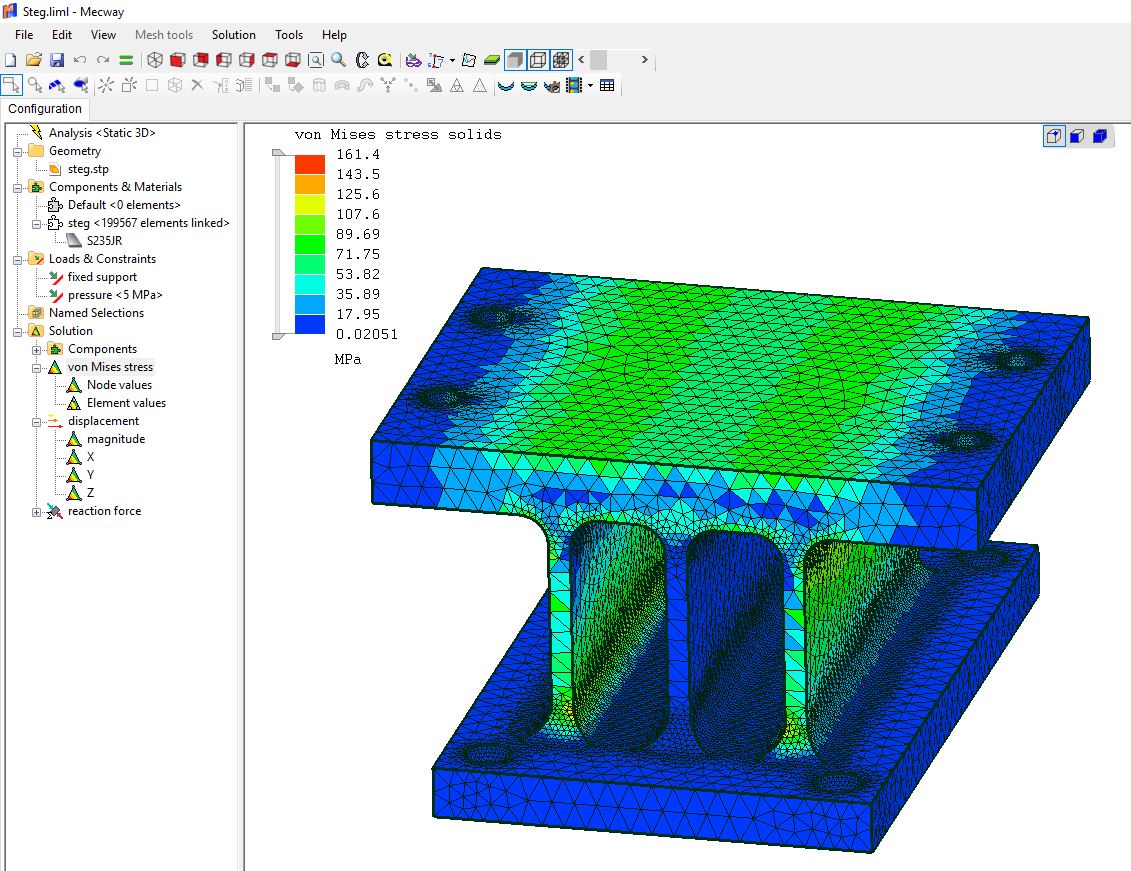Click the green Solve equals icon
The image size is (1131, 871).
126,60
